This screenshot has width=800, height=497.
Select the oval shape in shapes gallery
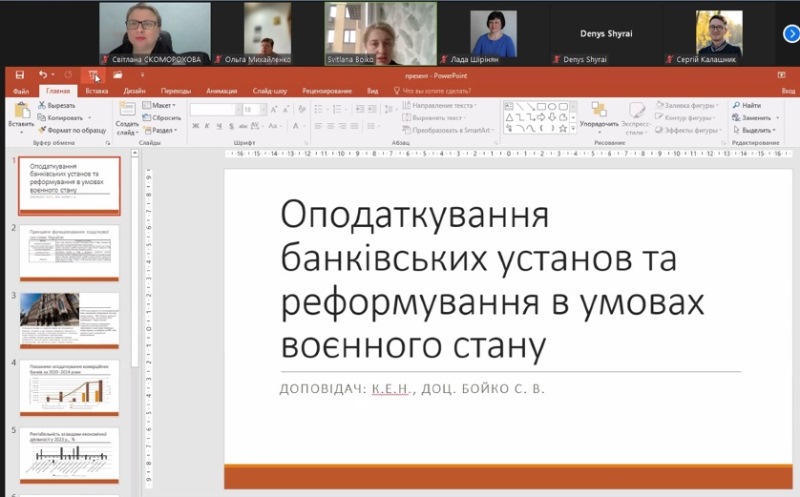click(552, 107)
